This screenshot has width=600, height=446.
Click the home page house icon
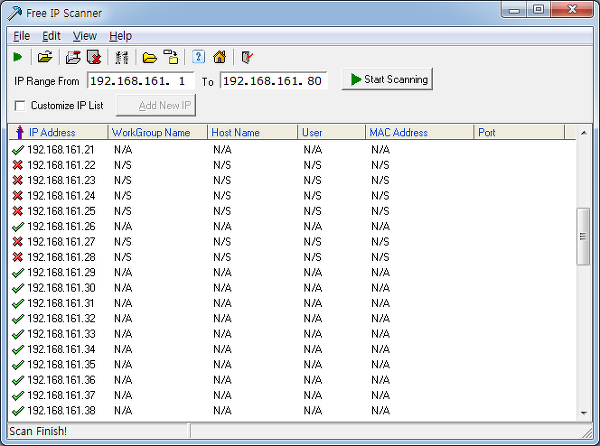220,57
